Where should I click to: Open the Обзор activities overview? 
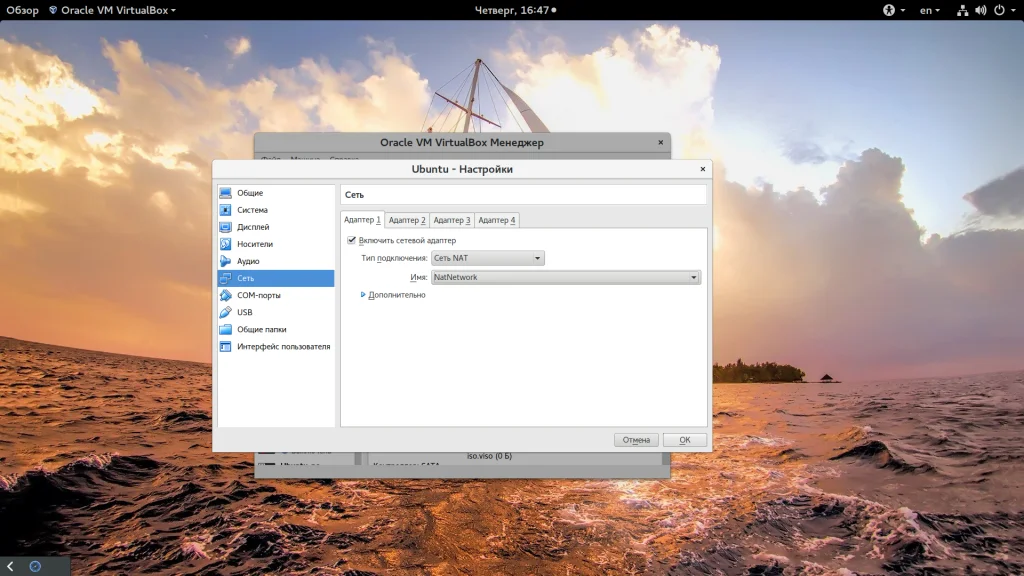pyautogui.click(x=22, y=9)
